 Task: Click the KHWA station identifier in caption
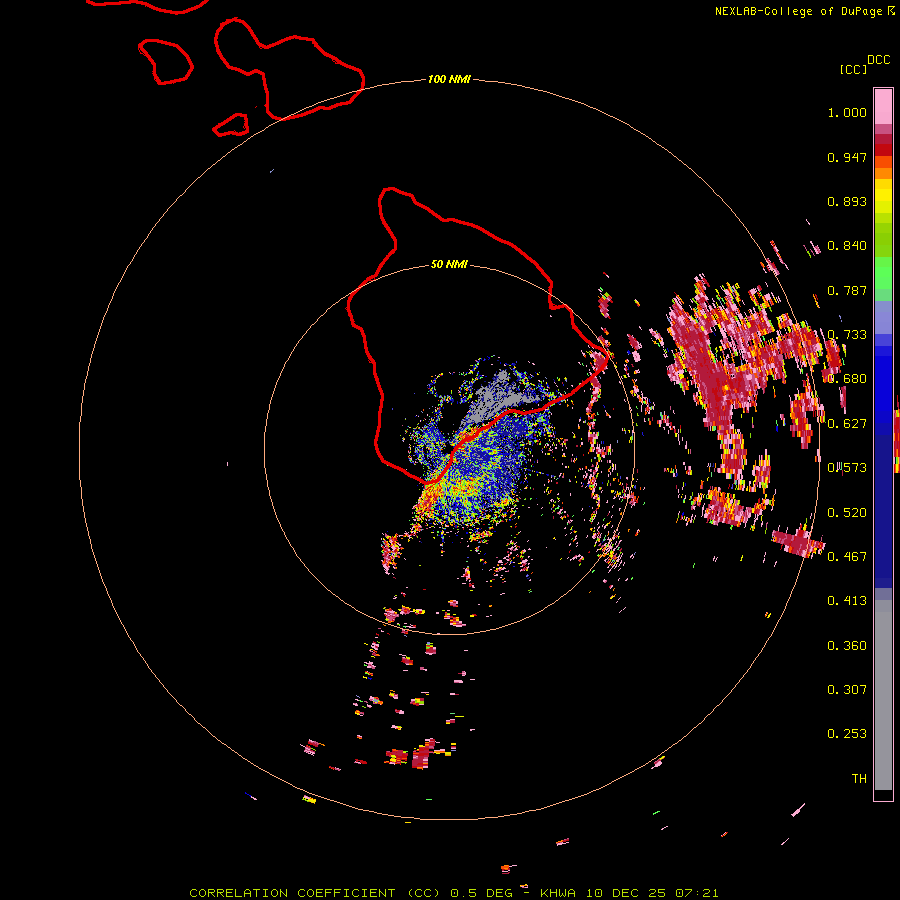tap(558, 893)
